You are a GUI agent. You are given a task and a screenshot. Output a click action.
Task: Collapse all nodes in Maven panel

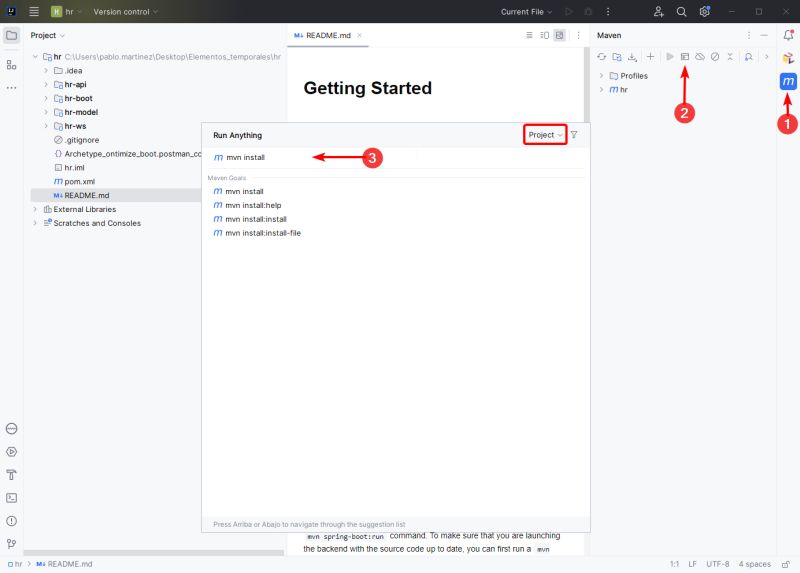[x=730, y=57]
